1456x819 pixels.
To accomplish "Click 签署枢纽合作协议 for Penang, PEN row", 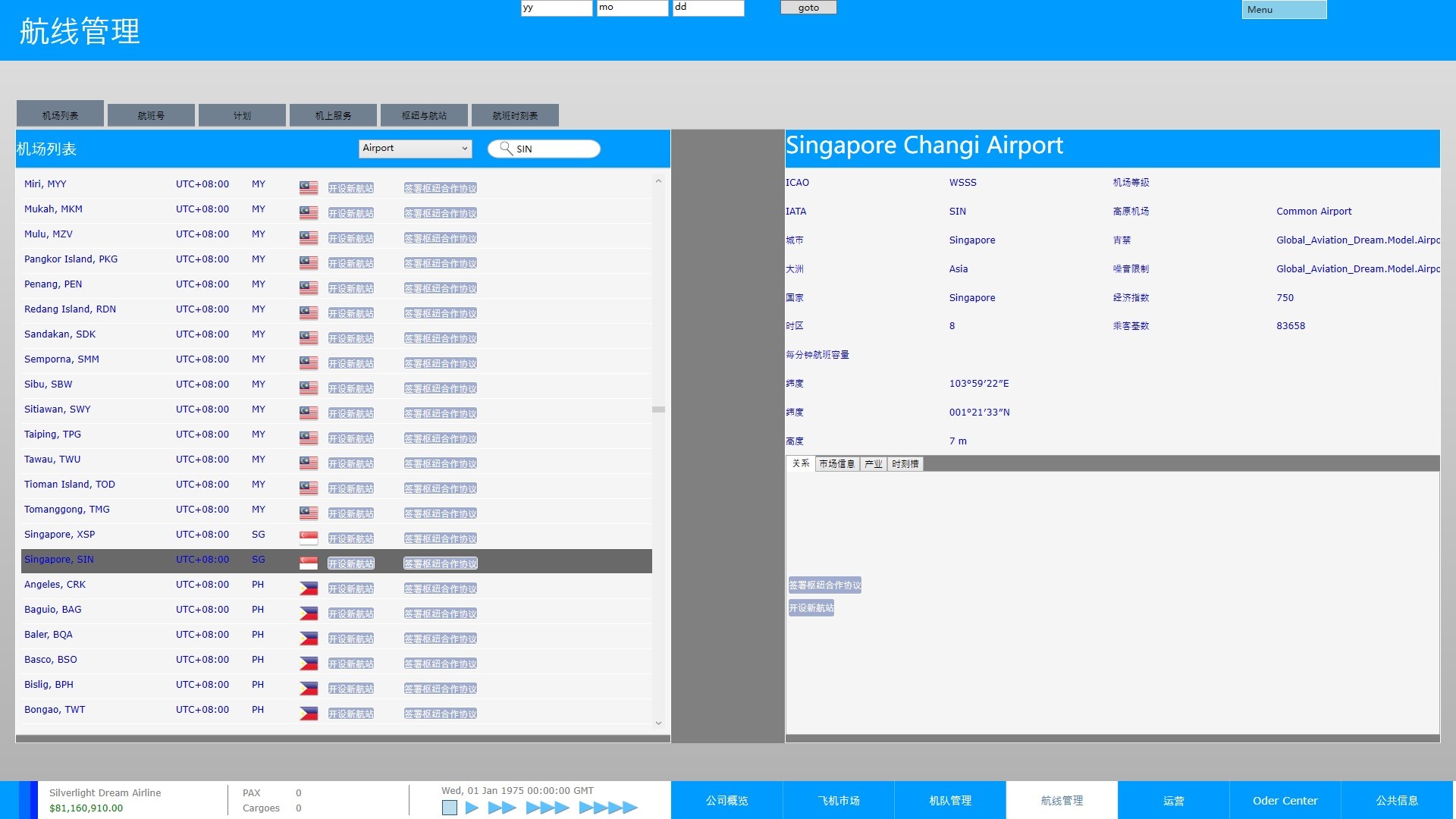I will point(440,288).
